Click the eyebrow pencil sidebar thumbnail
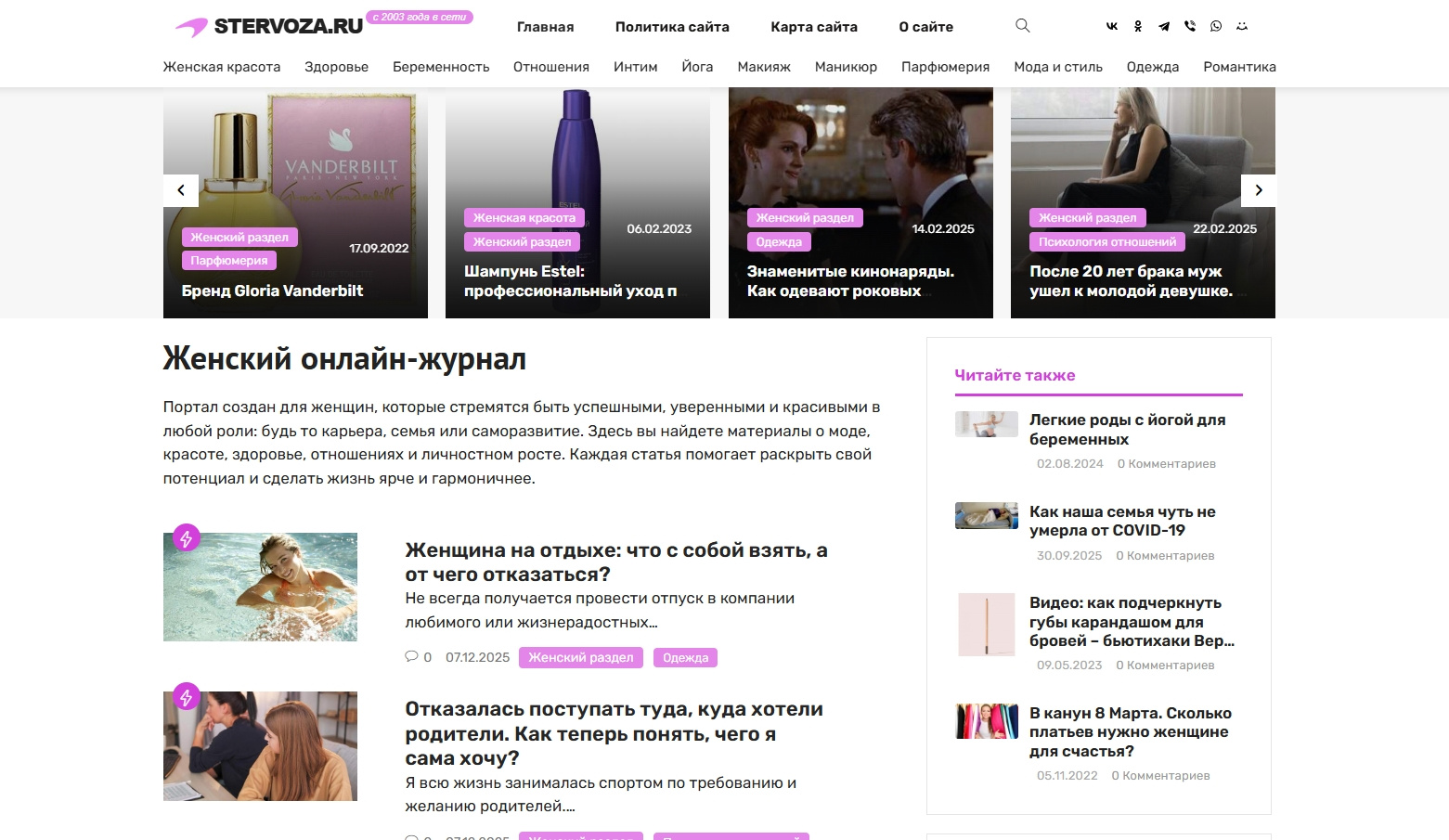This screenshot has width=1449, height=840. click(987, 625)
